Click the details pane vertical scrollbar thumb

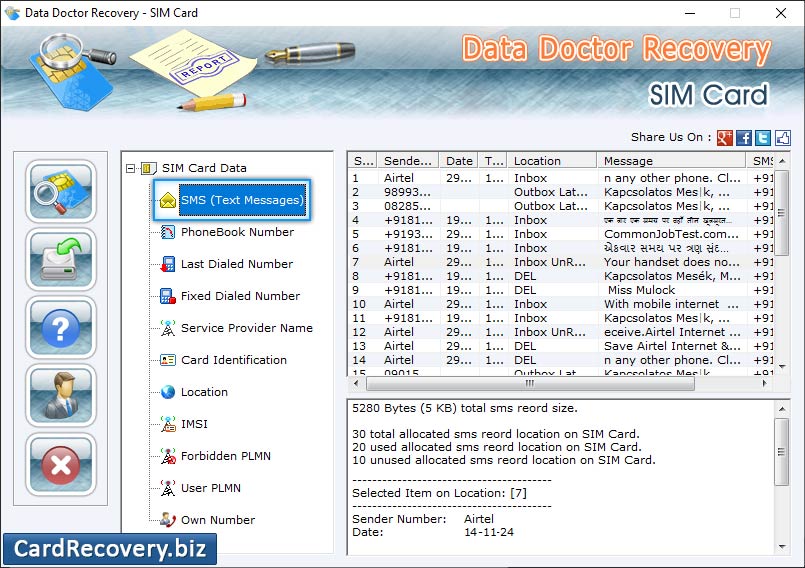tap(781, 452)
